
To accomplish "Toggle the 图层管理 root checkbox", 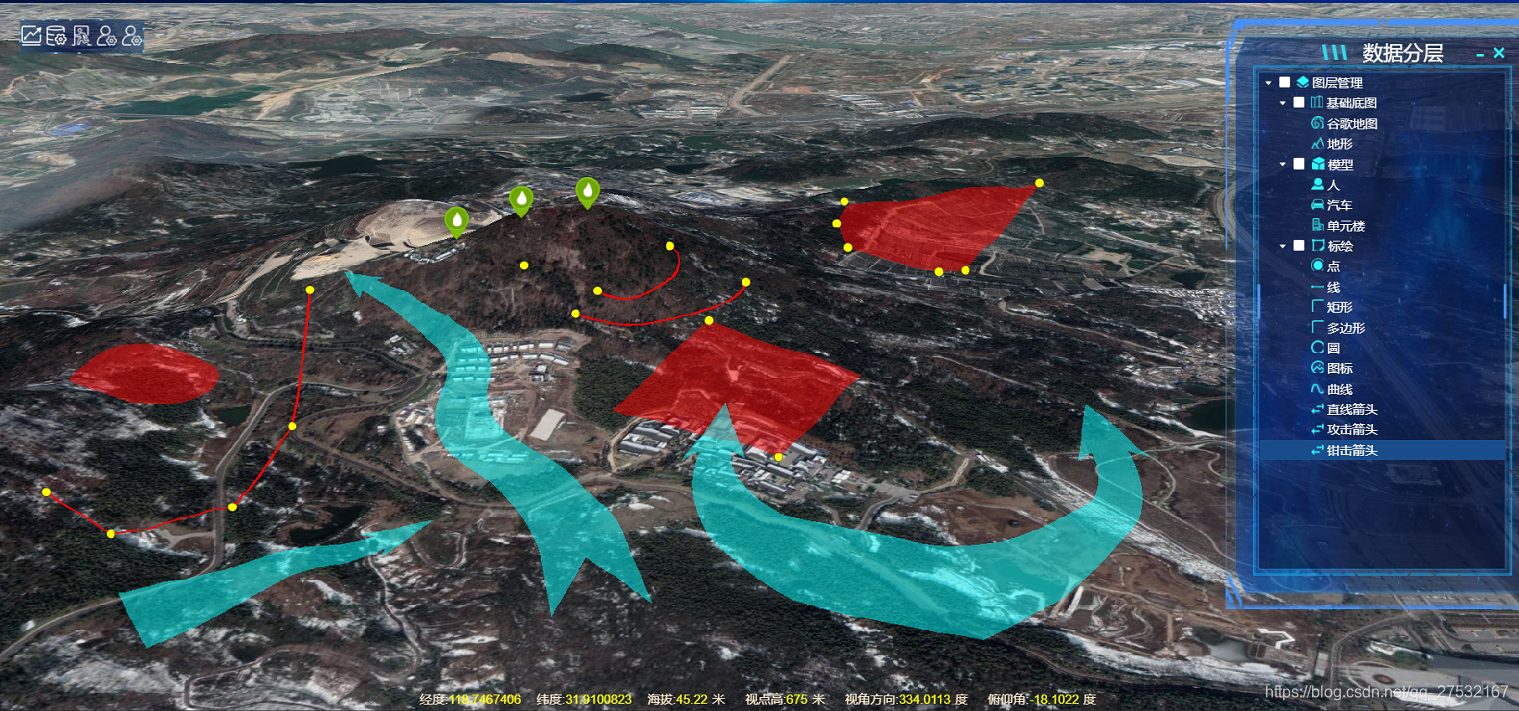I will (x=1285, y=82).
